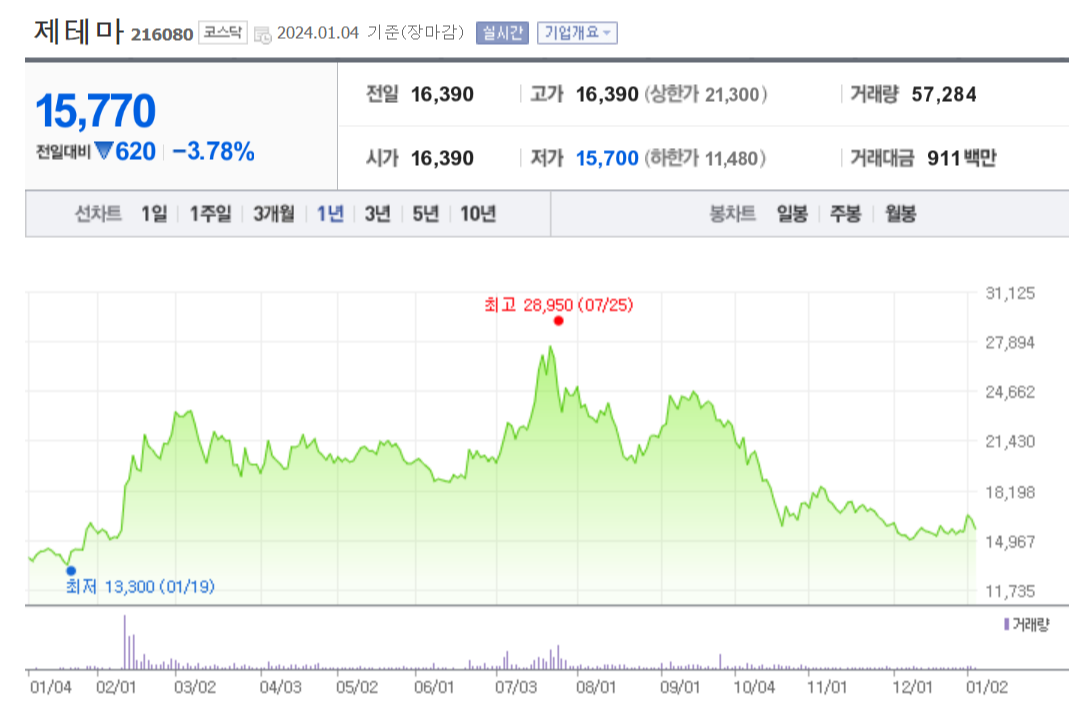Select the 1일 line chart tab
1069x727 pixels.
click(x=154, y=214)
